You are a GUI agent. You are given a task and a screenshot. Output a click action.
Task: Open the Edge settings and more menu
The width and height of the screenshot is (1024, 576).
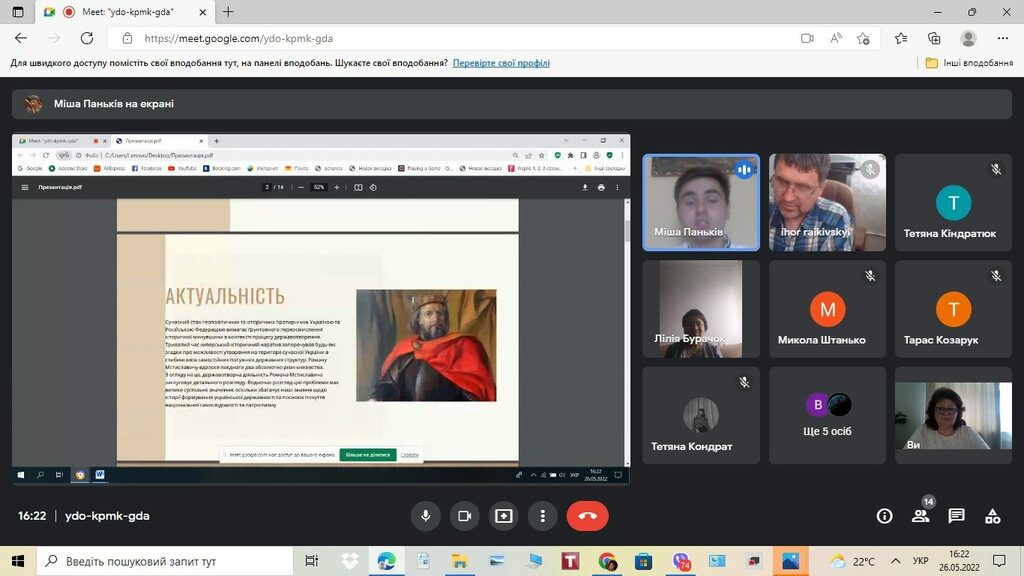[x=1003, y=38]
